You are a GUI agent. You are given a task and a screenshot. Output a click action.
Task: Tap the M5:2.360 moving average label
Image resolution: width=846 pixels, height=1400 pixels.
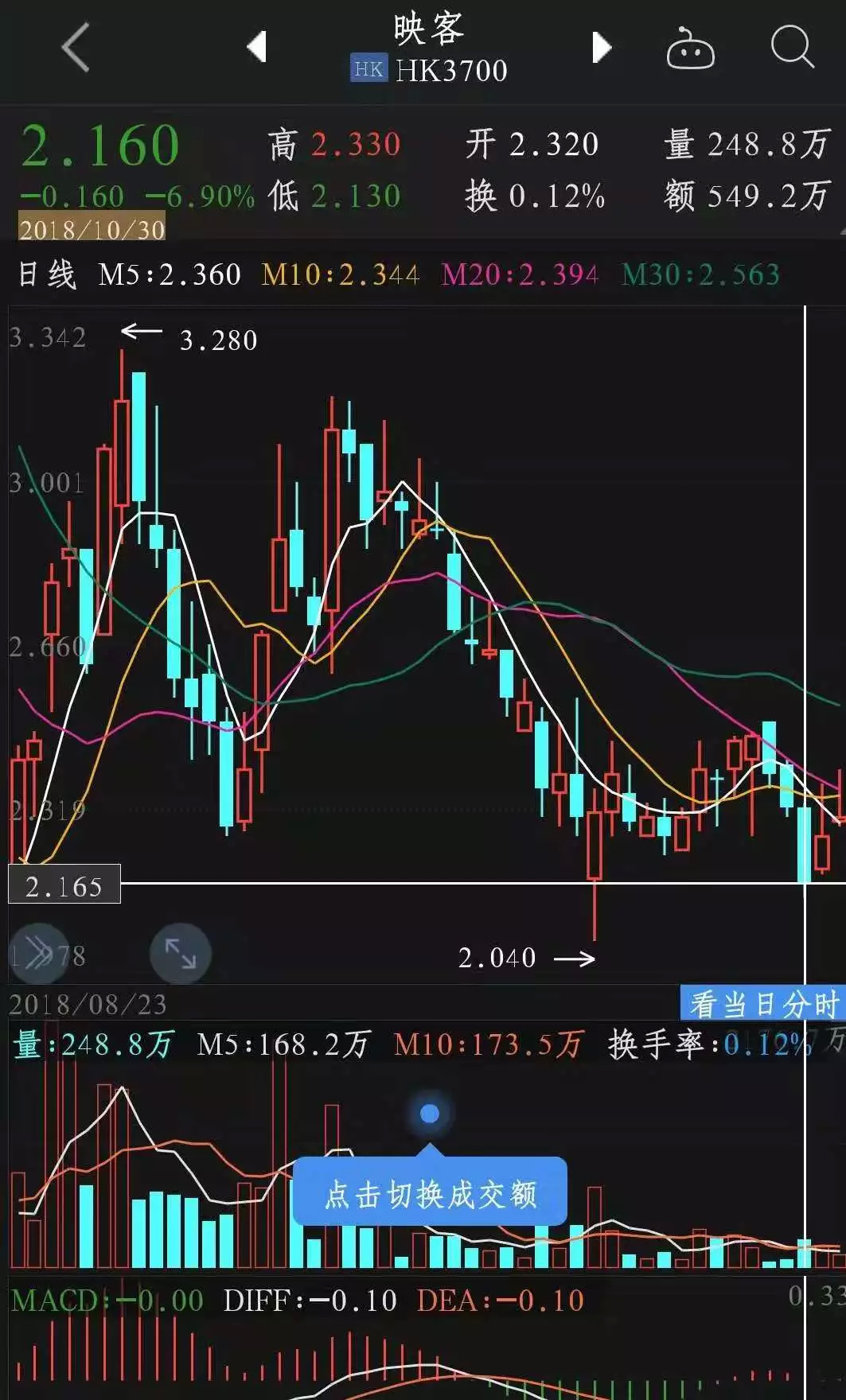click(x=170, y=275)
